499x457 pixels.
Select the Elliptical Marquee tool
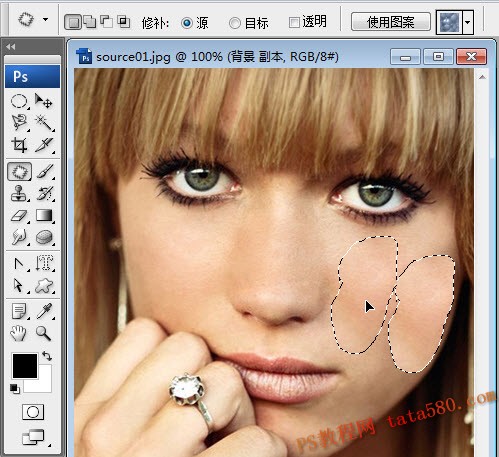pos(19,101)
